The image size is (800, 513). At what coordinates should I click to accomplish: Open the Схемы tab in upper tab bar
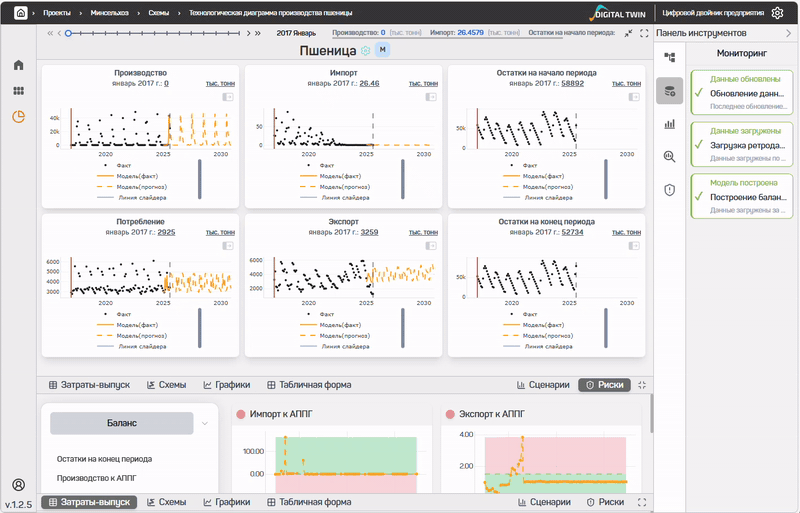coord(166,384)
